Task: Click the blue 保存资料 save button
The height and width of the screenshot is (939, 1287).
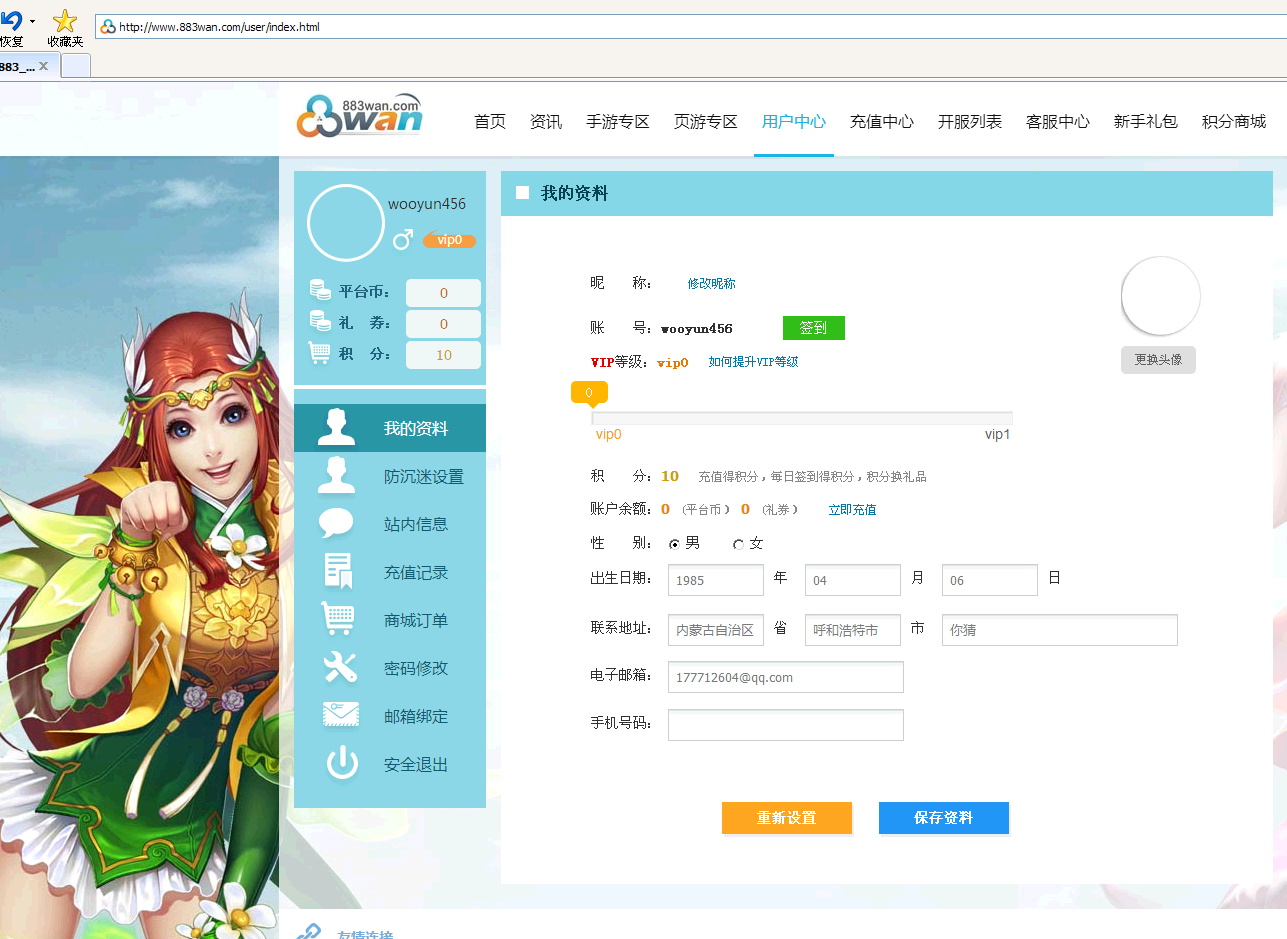Action: click(x=944, y=818)
